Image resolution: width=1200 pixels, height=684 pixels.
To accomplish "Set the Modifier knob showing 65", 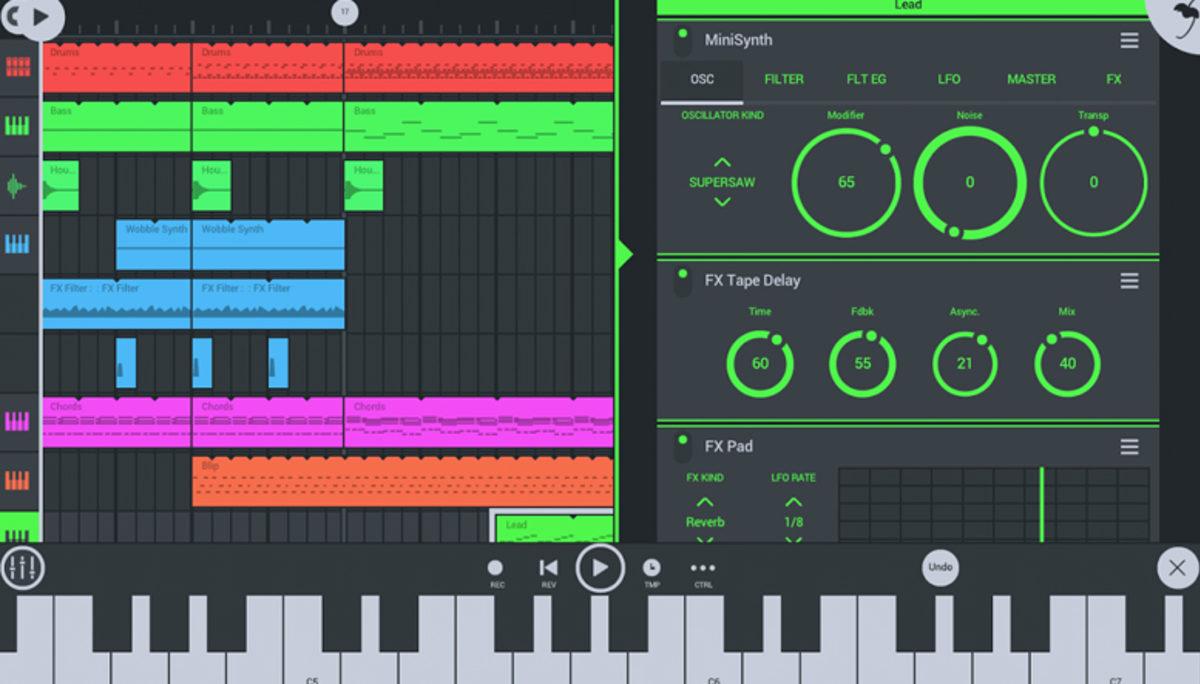I will 845,183.
